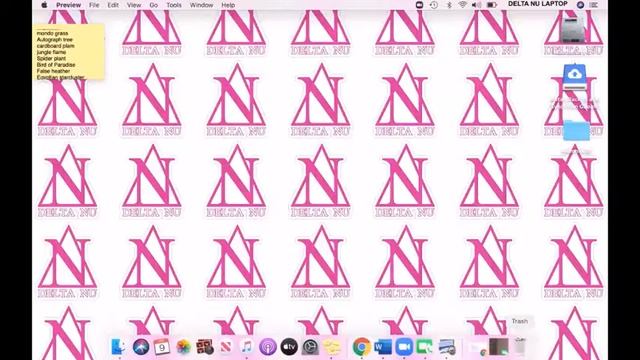Open the Bluetooth status menu
The height and width of the screenshot is (360, 640).
point(449,5)
